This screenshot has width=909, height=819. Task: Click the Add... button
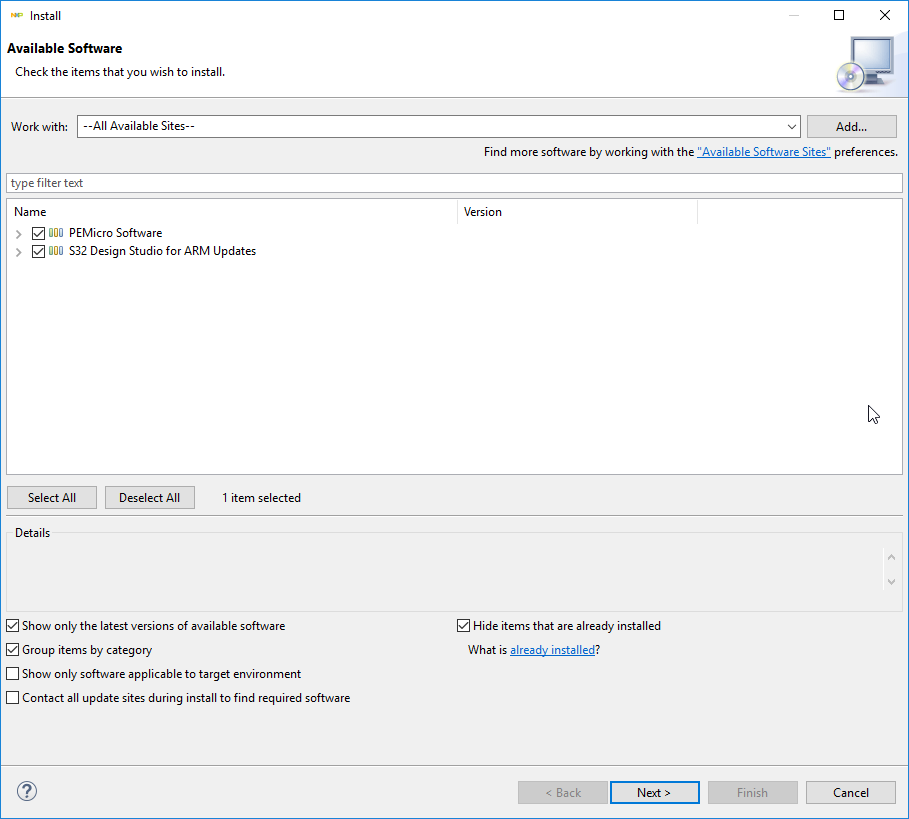click(852, 126)
